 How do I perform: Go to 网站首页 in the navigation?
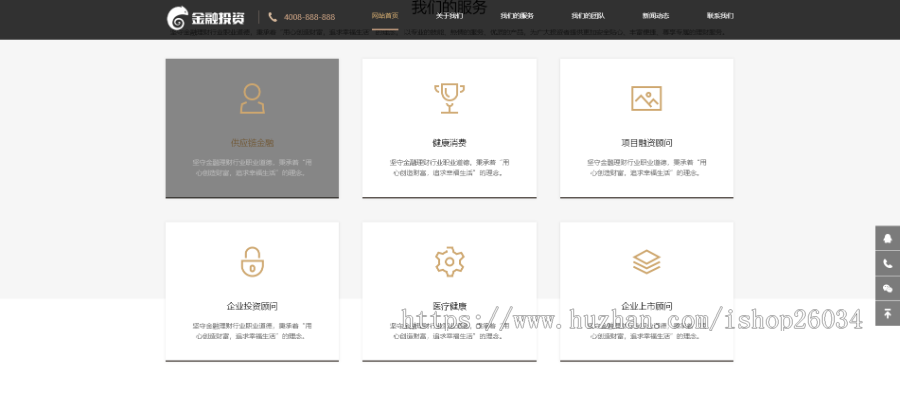(x=385, y=15)
